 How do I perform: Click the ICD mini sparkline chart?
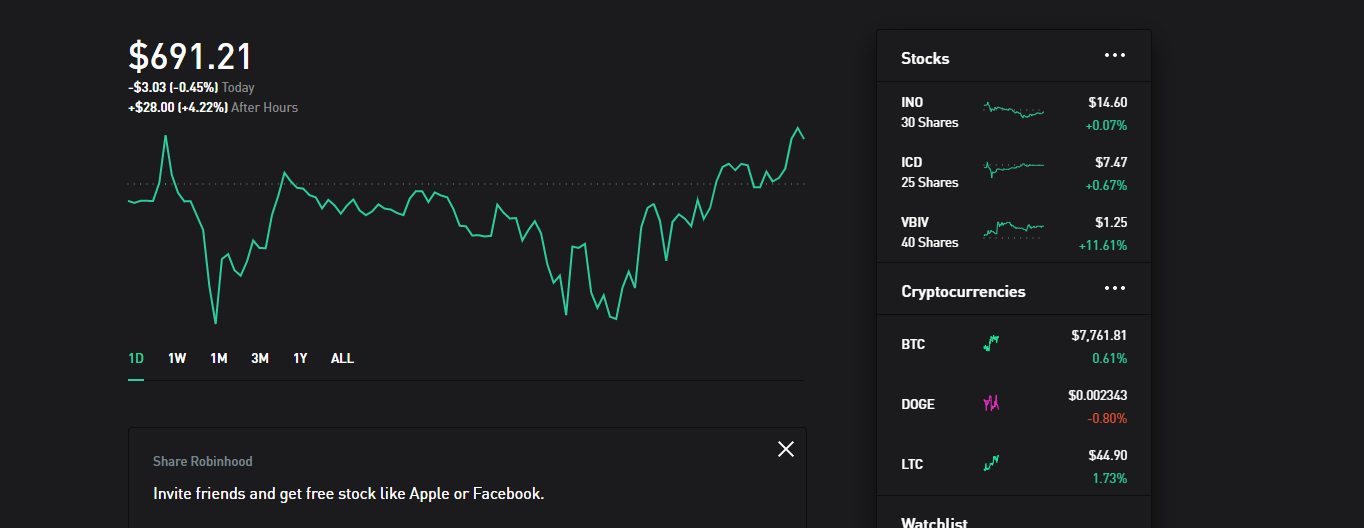pos(1013,167)
